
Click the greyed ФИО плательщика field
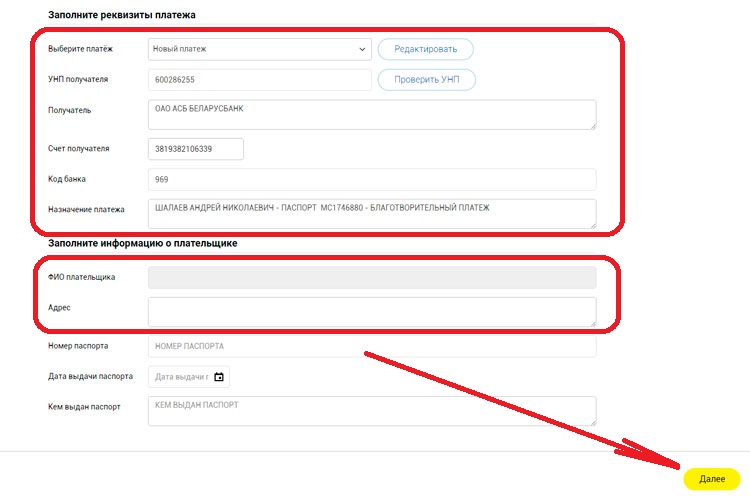point(370,277)
